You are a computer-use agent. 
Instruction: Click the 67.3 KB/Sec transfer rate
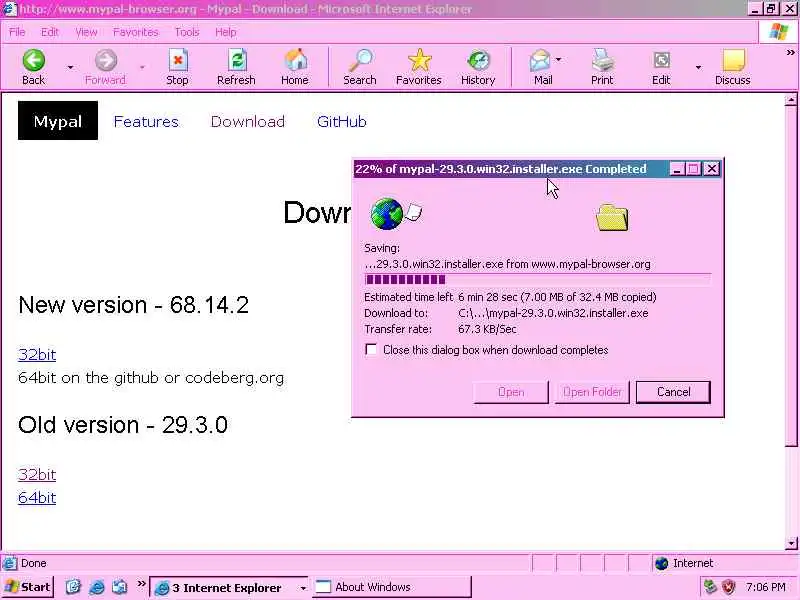point(487,329)
